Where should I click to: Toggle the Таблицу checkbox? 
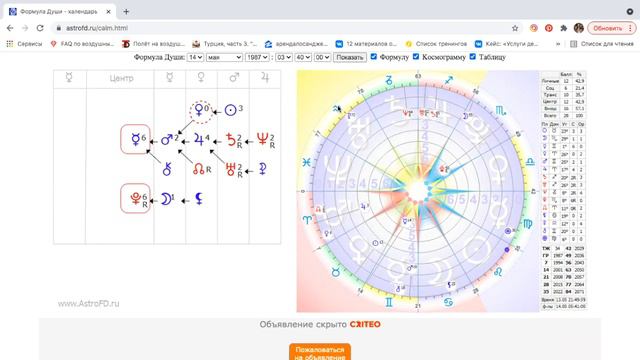(473, 57)
